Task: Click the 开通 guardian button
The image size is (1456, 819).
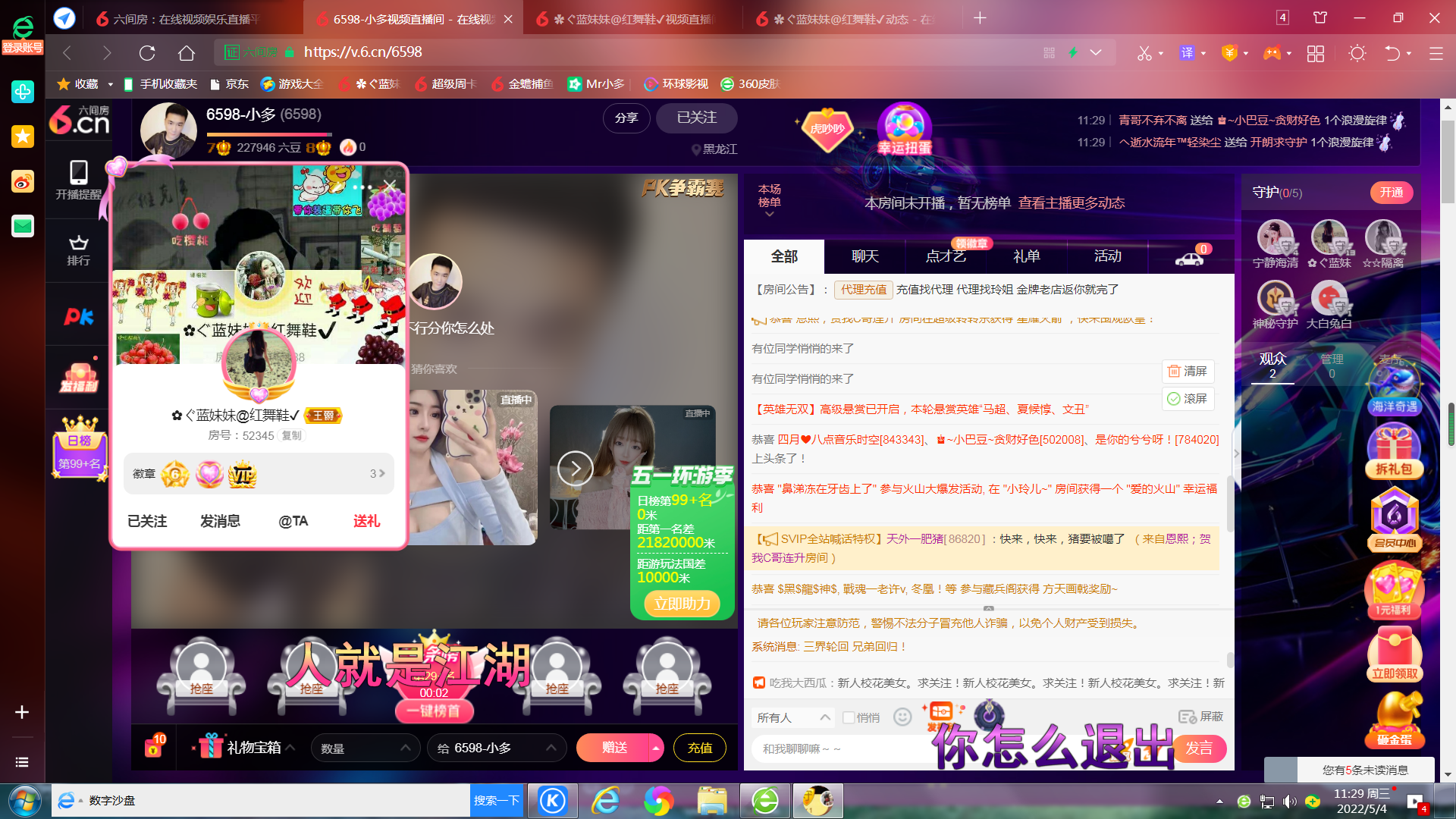Action: click(1391, 193)
